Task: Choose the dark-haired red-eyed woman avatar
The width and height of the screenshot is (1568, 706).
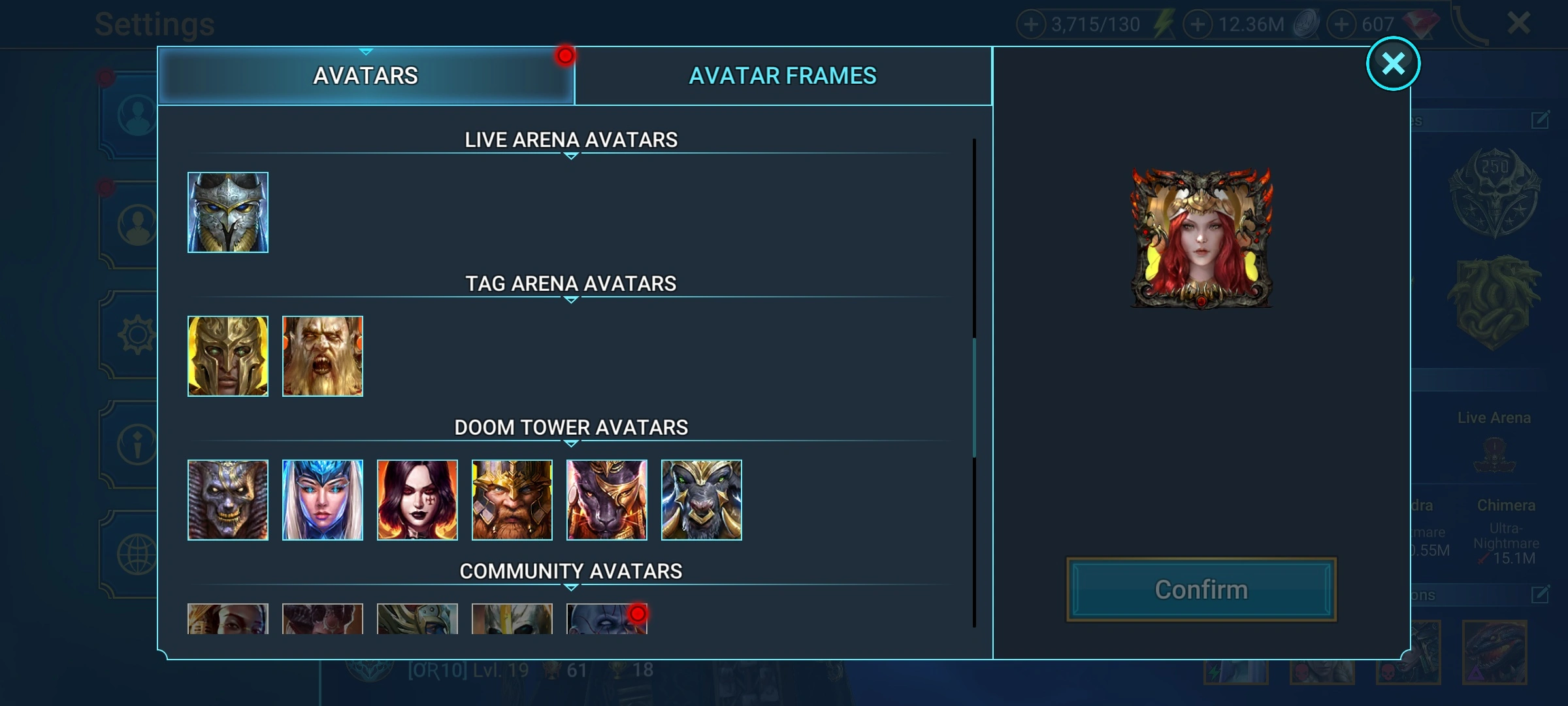Action: [417, 500]
